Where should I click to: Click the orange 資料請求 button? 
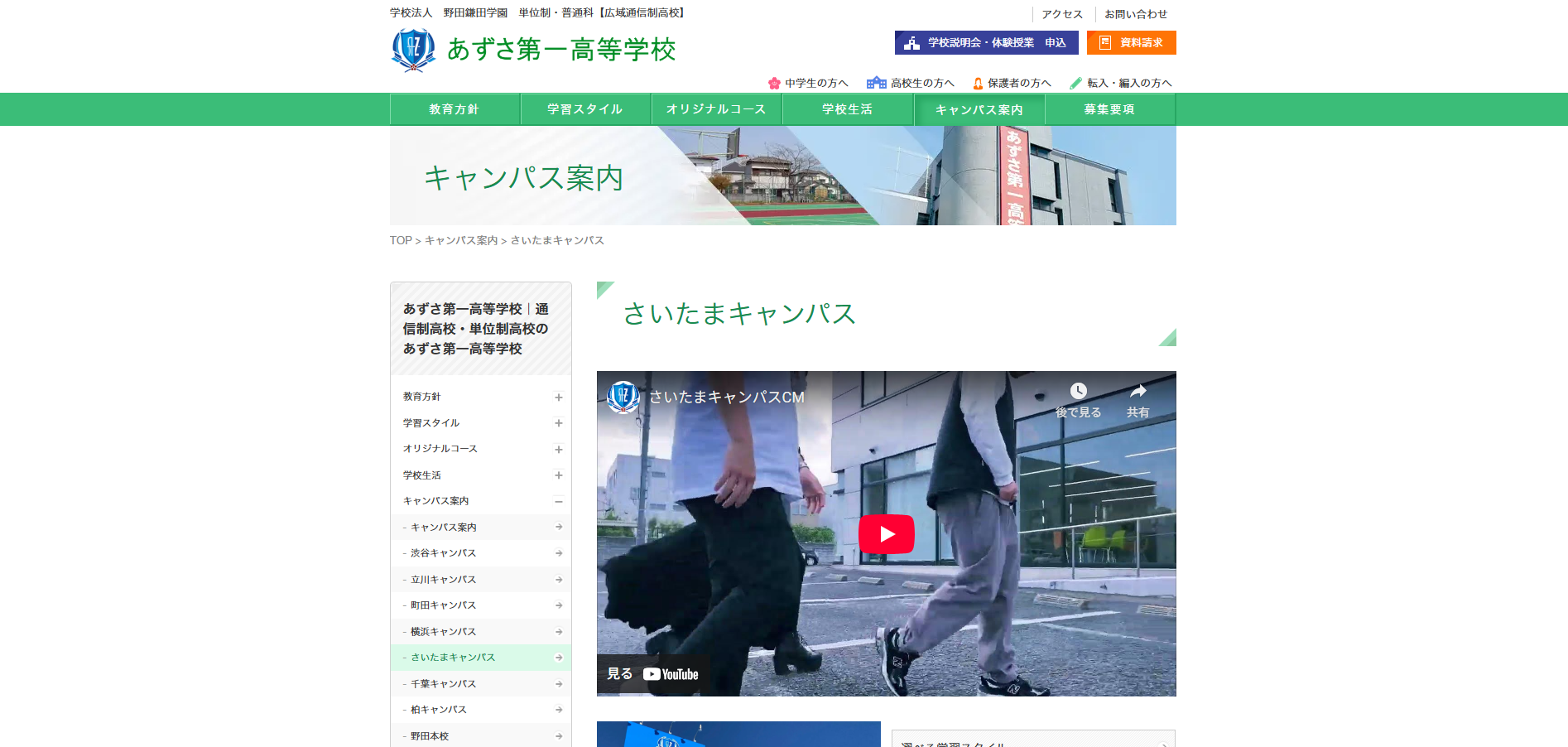[x=1131, y=43]
